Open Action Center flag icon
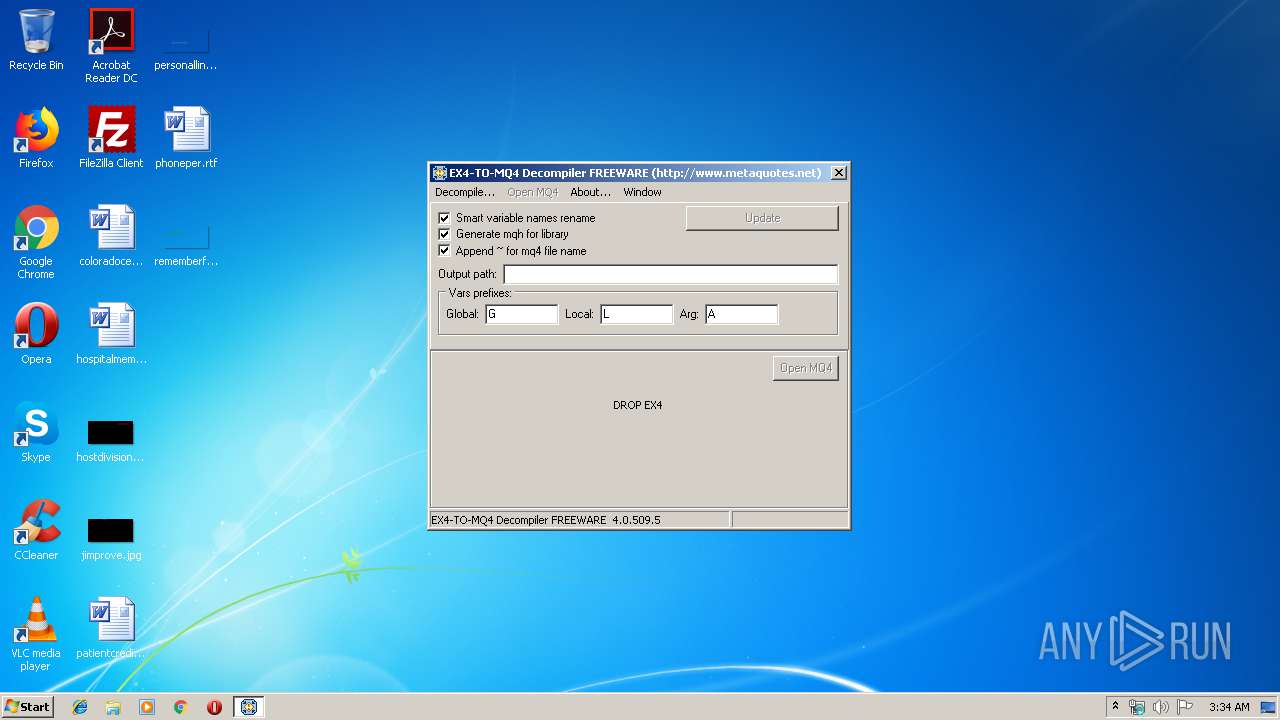 click(1184, 707)
